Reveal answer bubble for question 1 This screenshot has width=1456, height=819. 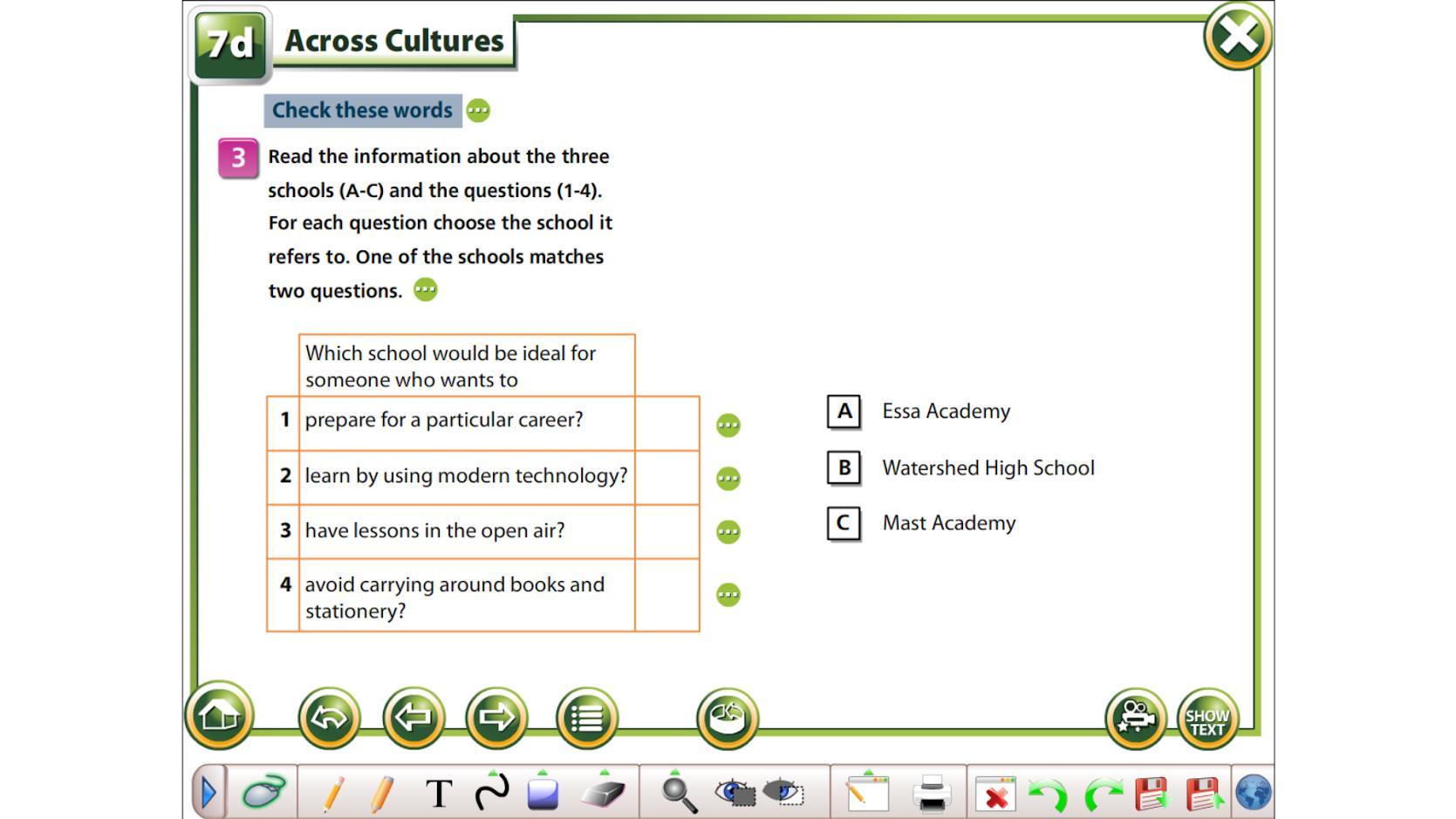(x=728, y=425)
